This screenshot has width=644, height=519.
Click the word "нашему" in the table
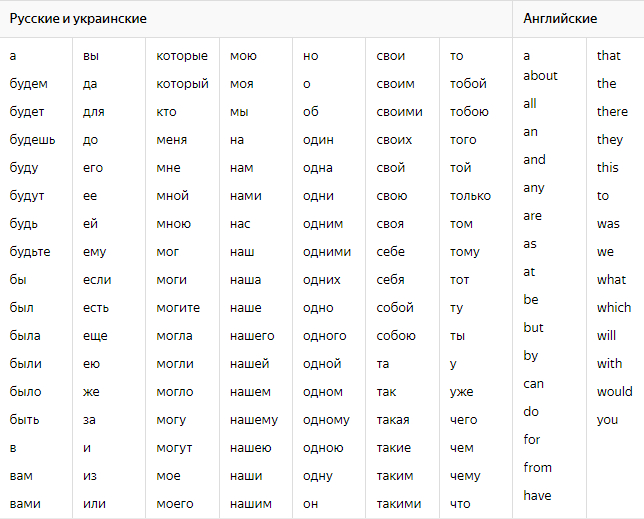click(254, 420)
